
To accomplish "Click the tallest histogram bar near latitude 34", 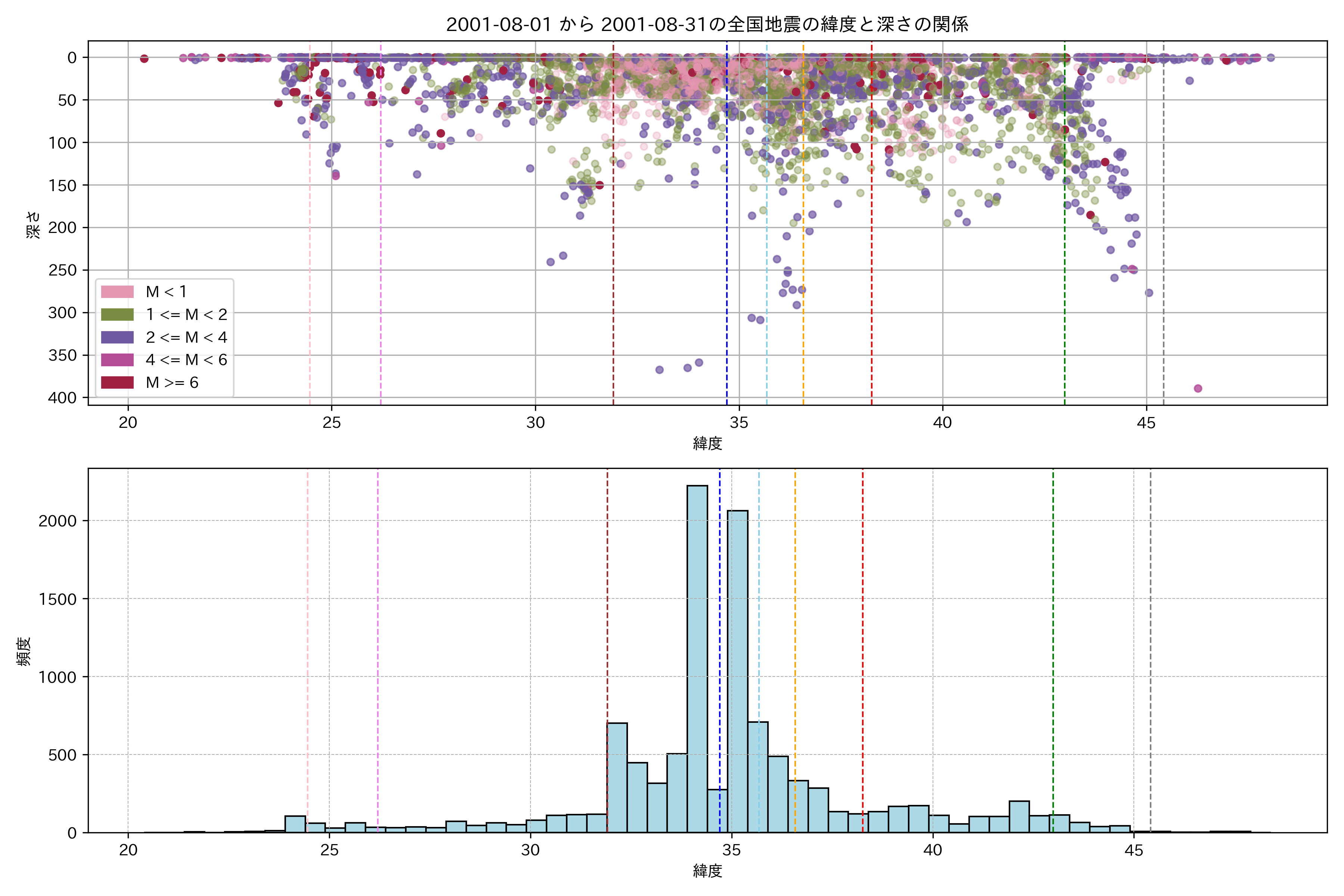I will [x=697, y=657].
